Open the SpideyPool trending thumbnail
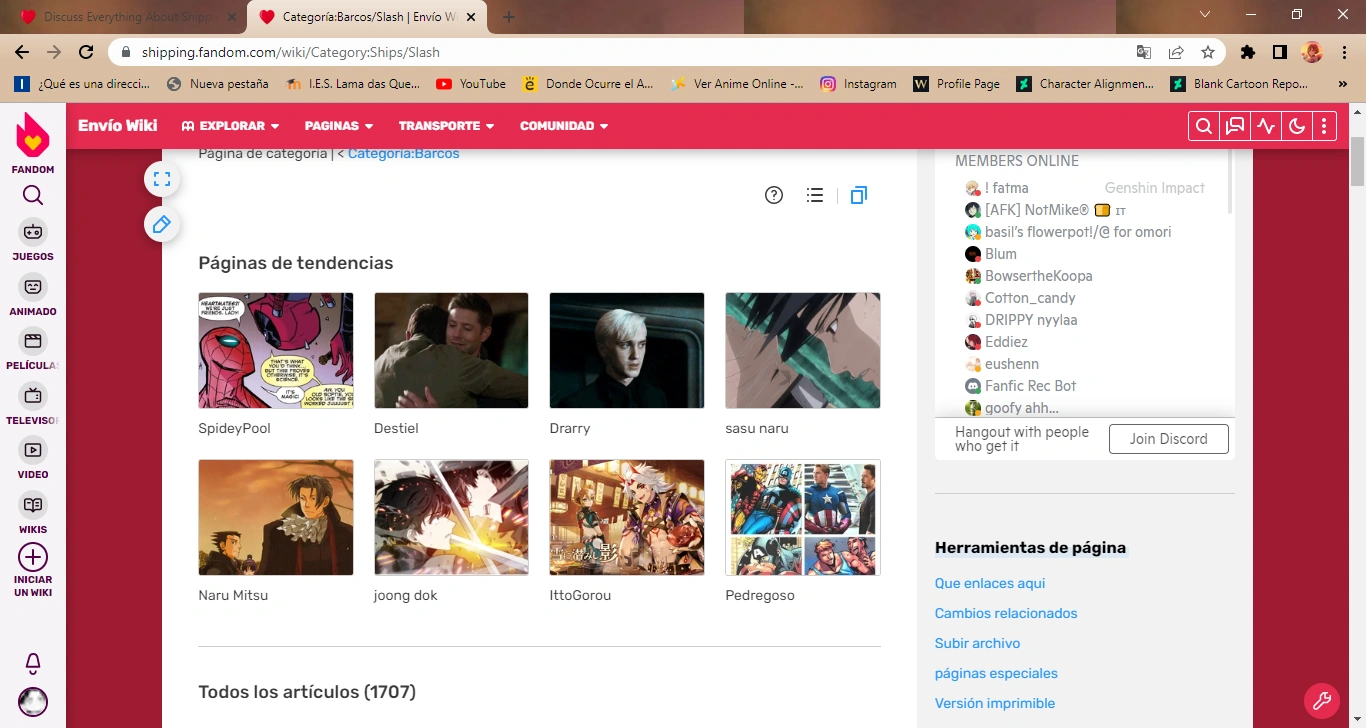This screenshot has width=1366, height=728. 275,350
